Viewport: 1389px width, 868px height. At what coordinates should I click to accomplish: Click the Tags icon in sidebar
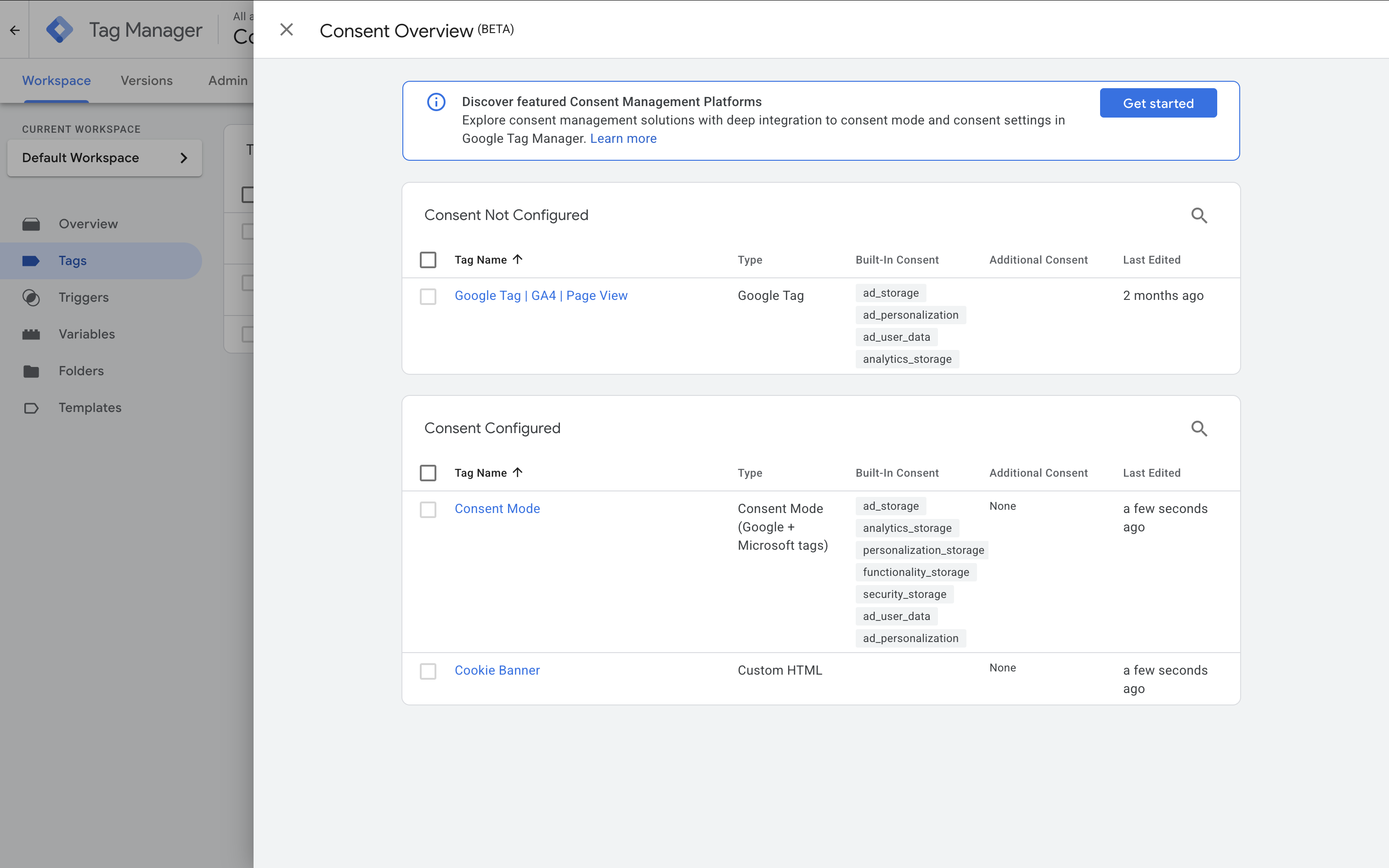coord(31,261)
